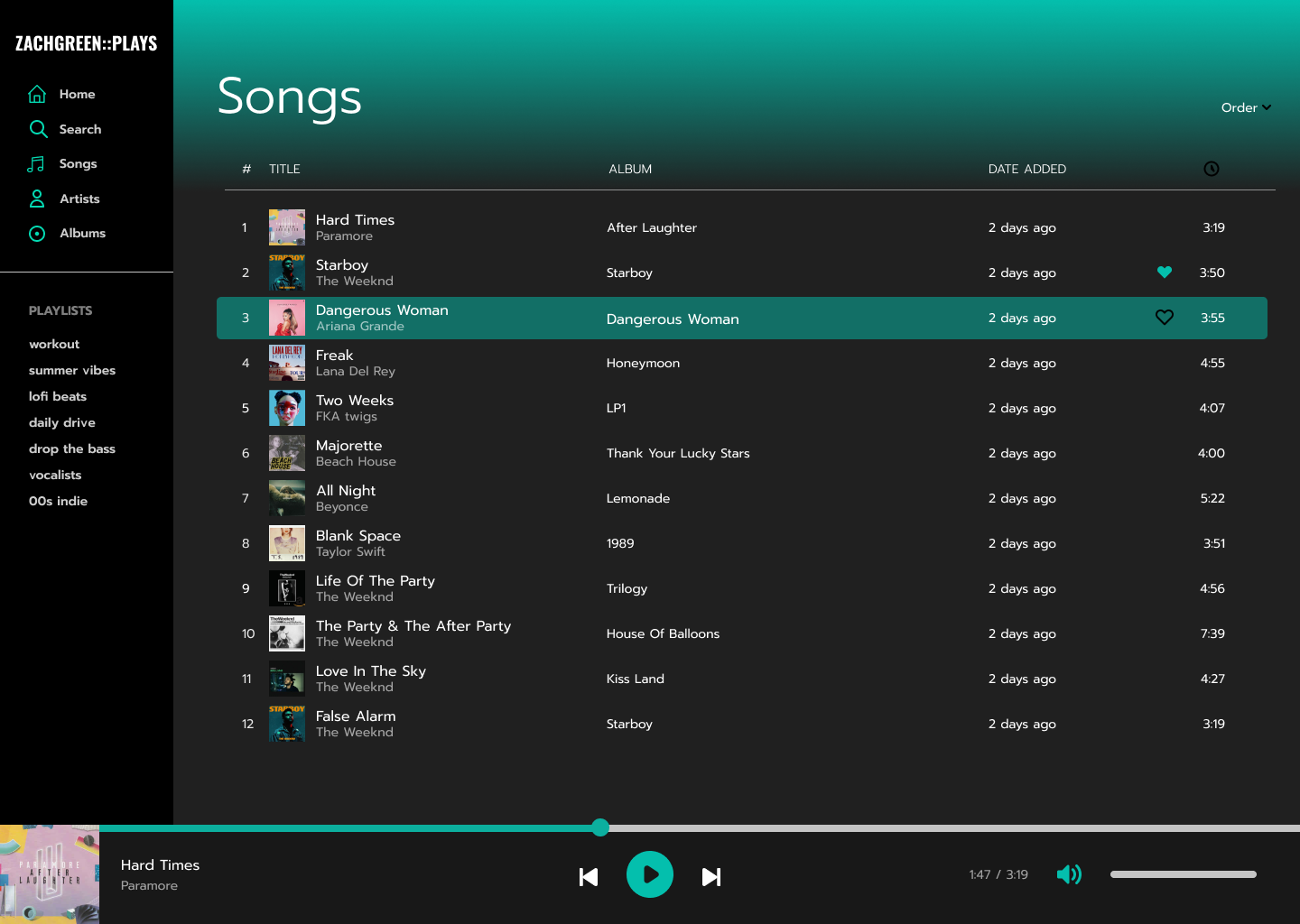The image size is (1300, 924).
Task: Click the Artists person icon
Action: point(37,199)
